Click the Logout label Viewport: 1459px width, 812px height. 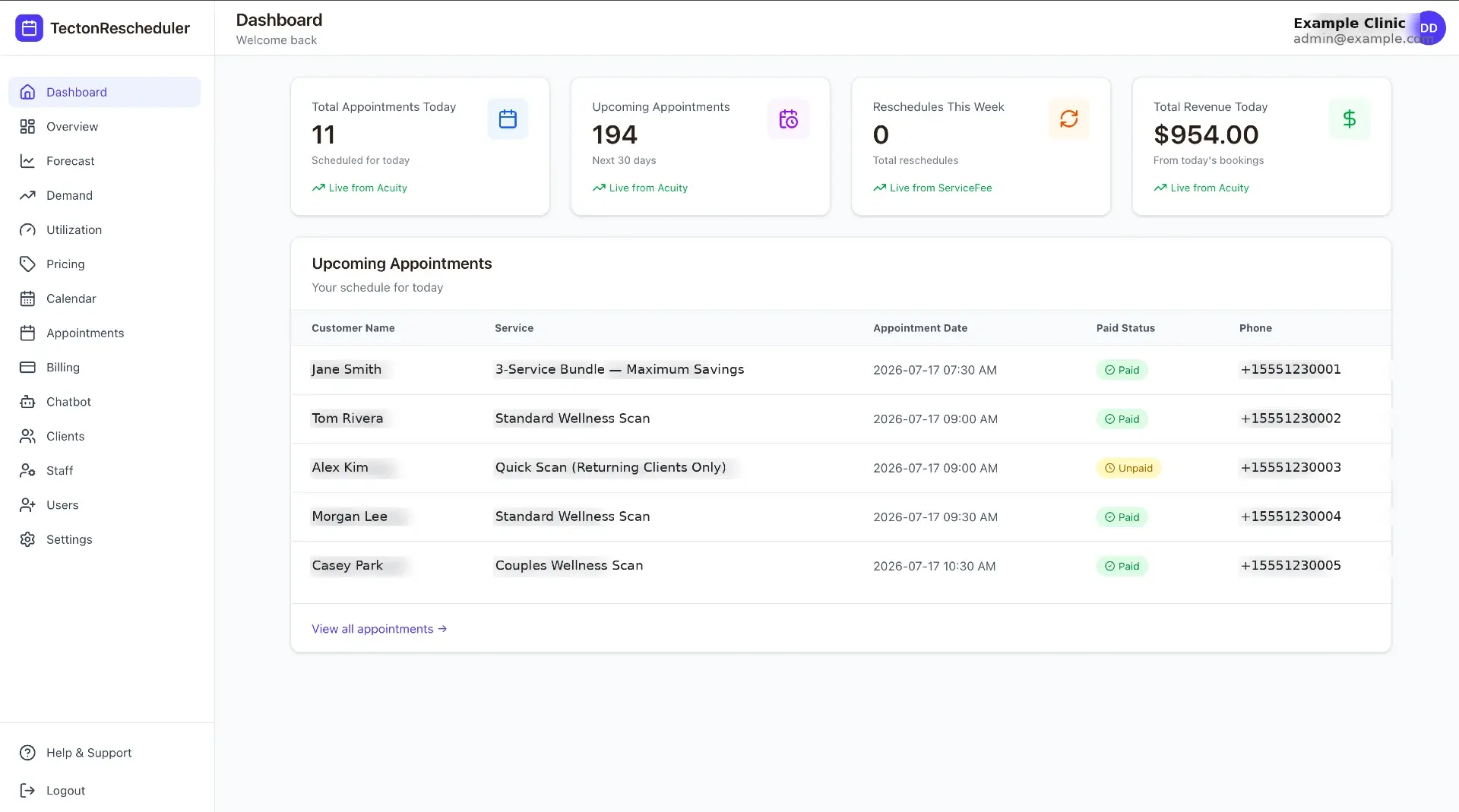(x=65, y=791)
